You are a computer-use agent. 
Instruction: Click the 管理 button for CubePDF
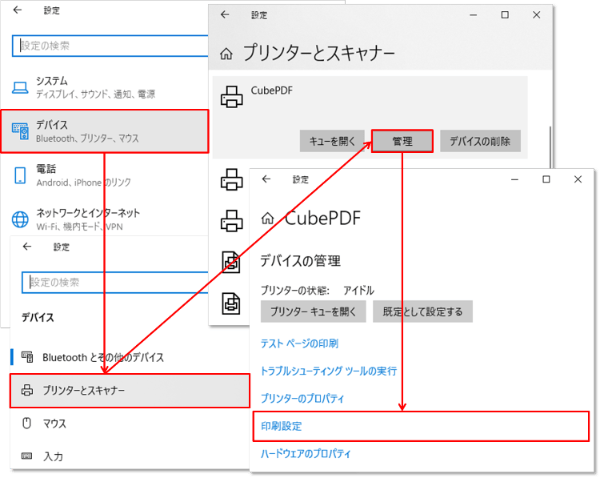click(x=402, y=141)
